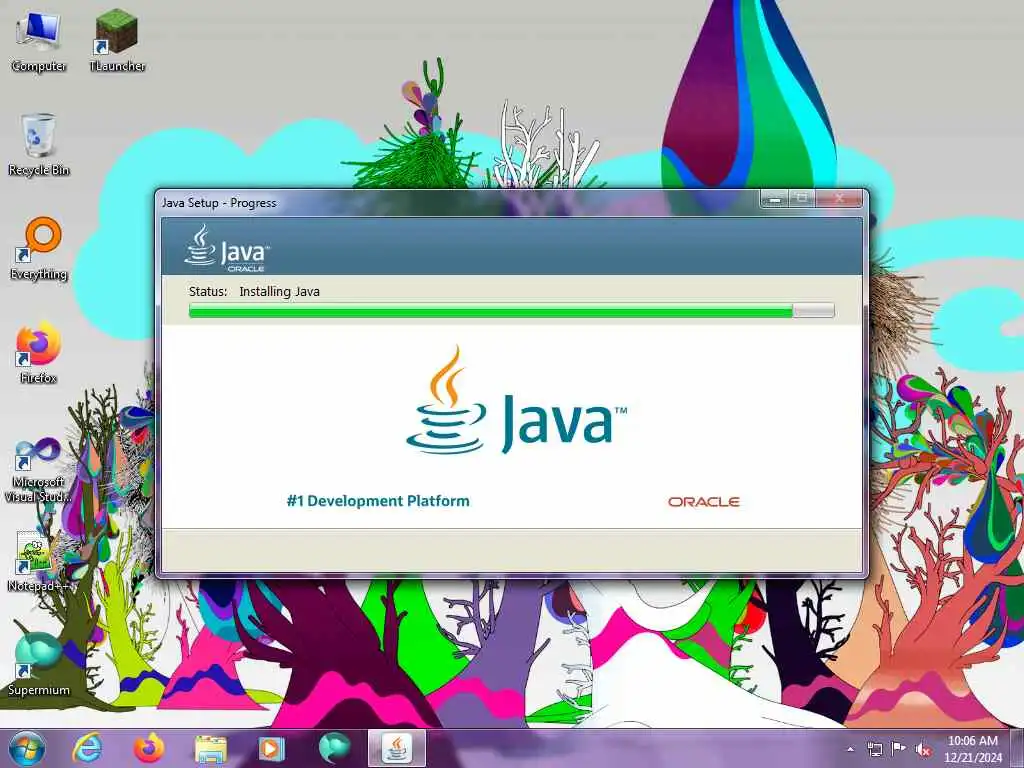Open Firefox from the taskbar
The image size is (1024, 768).
pos(149,748)
